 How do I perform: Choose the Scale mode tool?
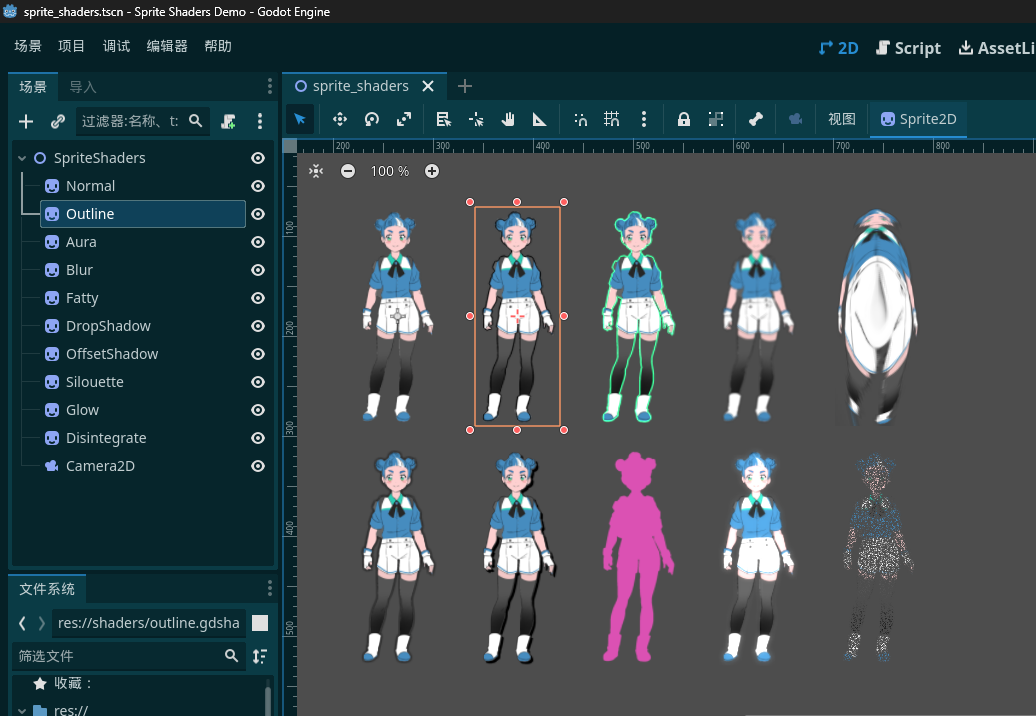click(x=404, y=119)
